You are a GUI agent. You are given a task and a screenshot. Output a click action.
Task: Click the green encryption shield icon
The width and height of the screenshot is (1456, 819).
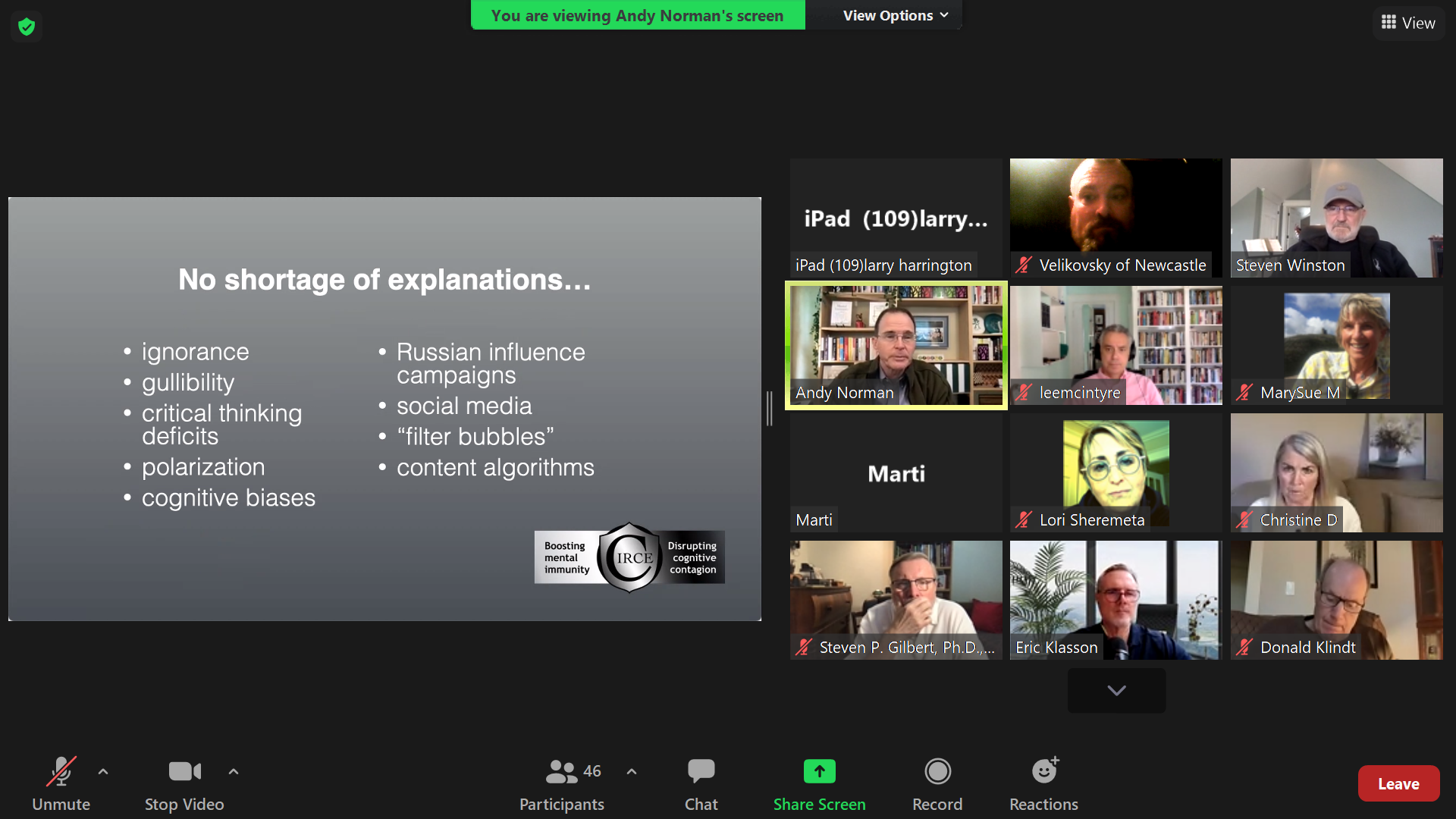coord(27,27)
